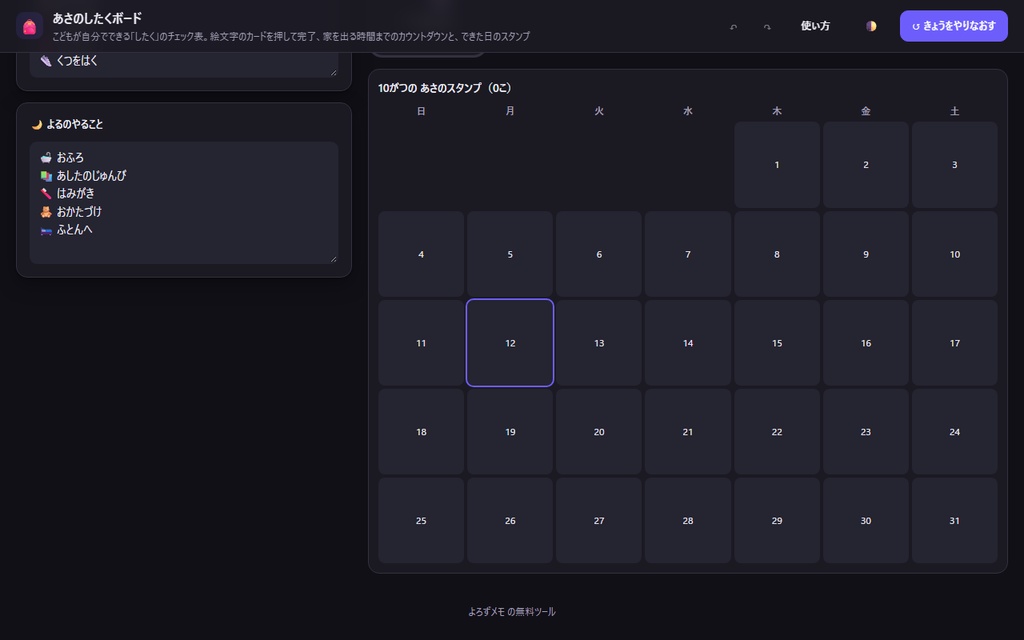Select calendar day 13
1024x640 pixels.
click(599, 343)
